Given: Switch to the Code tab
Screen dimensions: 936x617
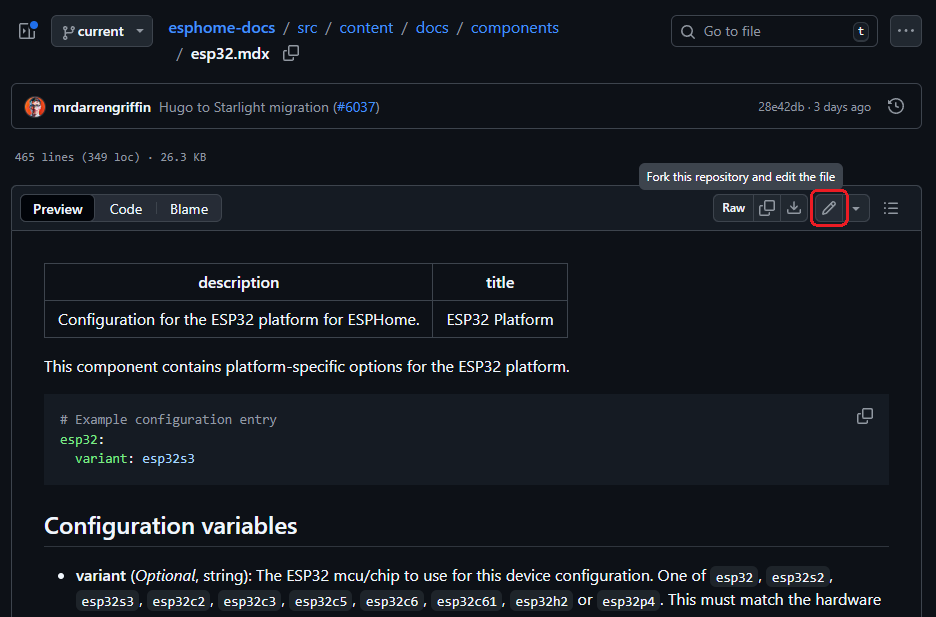Looking at the screenshot, I should click(125, 209).
